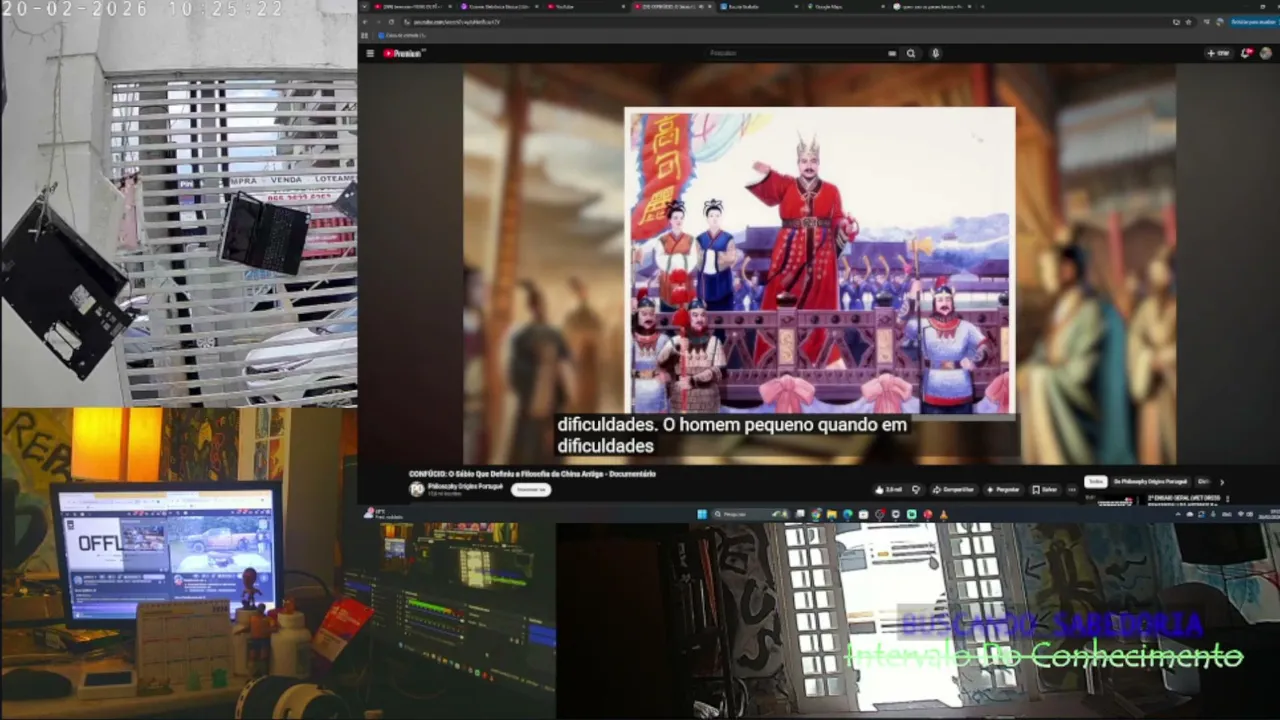Click the YouTube search magnifier button
Screen dimensions: 1280x720
[x=911, y=54]
